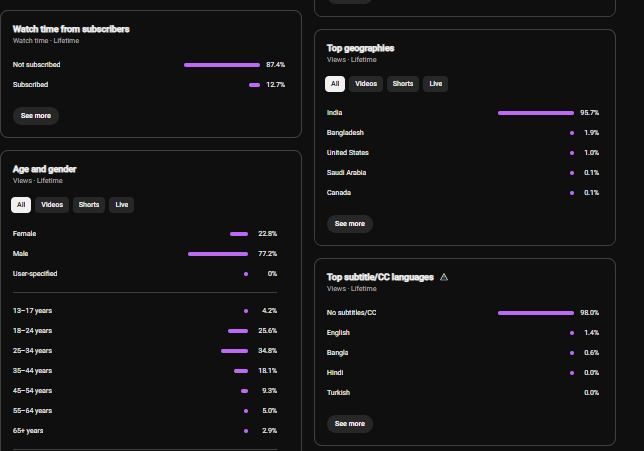The width and height of the screenshot is (644, 451).
Task: Select the English subtitle language row
Action: pos(463,333)
